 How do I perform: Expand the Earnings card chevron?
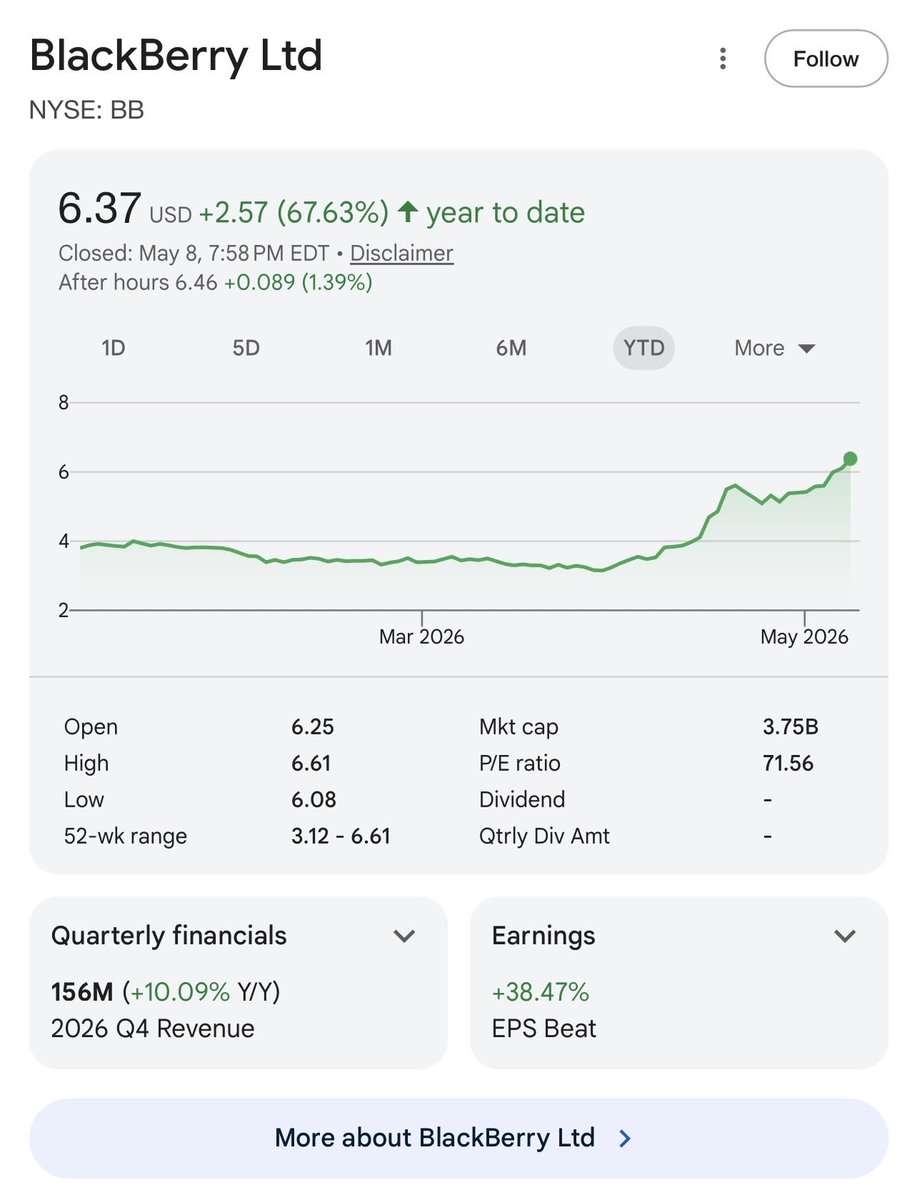point(845,936)
